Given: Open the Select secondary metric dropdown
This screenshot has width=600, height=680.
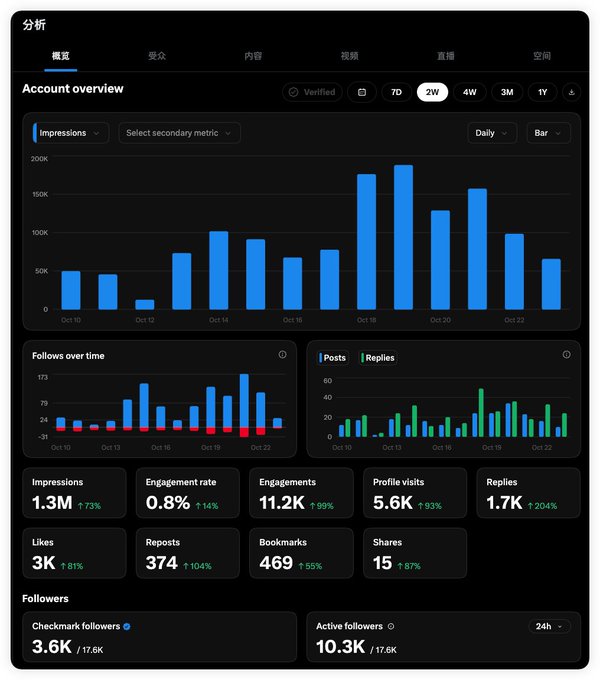Looking at the screenshot, I should click(179, 133).
